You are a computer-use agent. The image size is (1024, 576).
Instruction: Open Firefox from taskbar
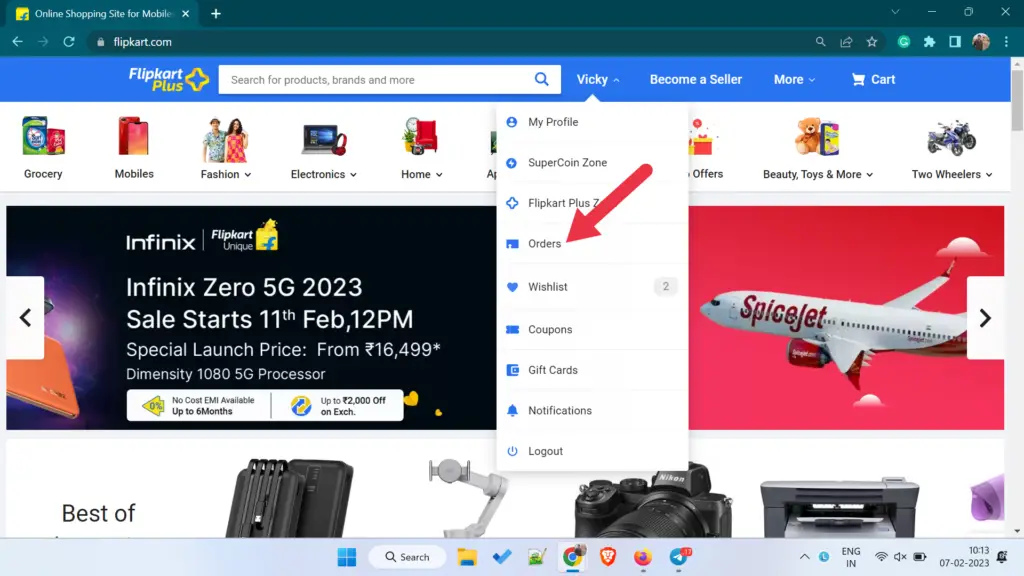(643, 557)
